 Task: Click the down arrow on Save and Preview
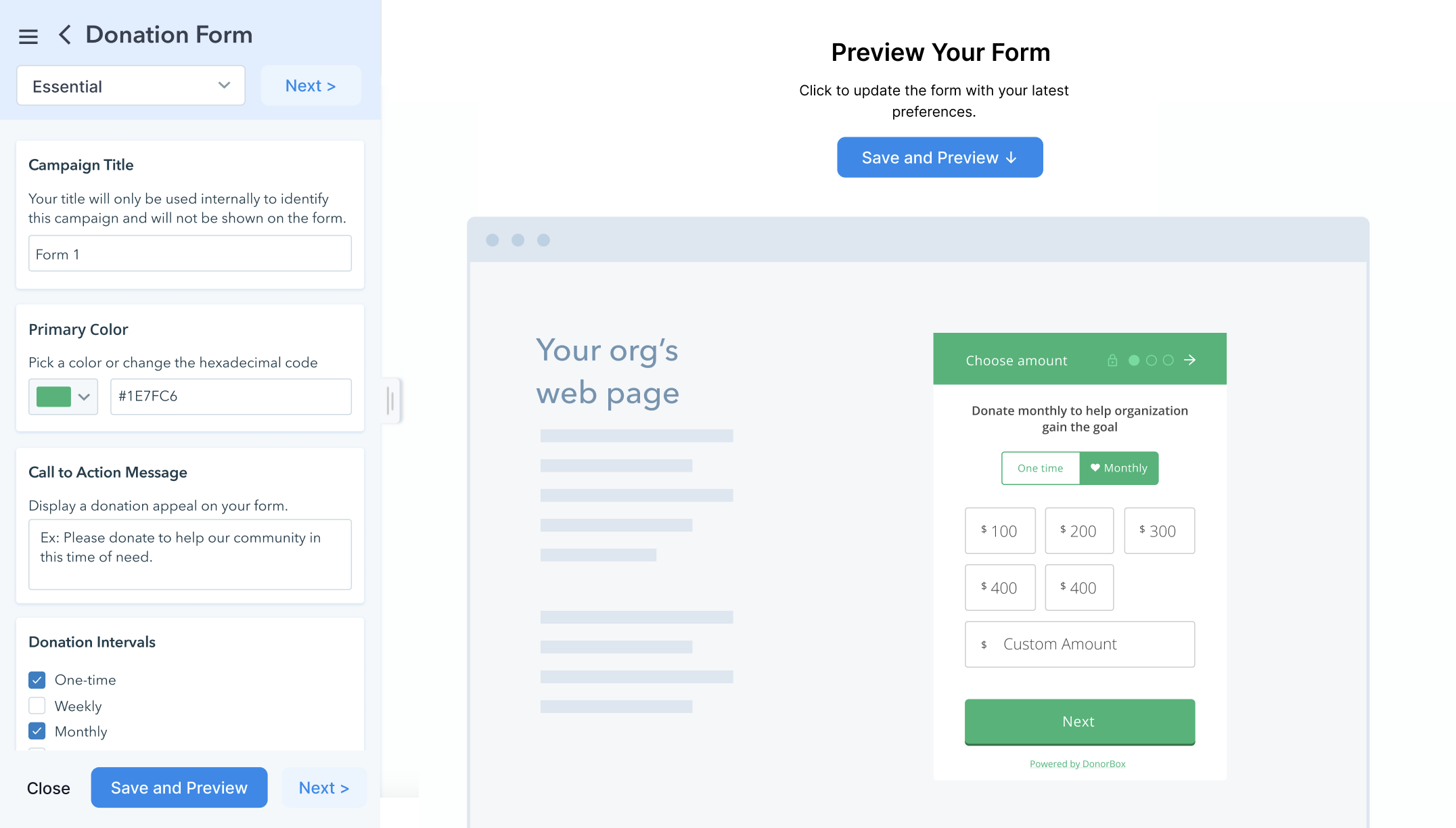coord(1011,158)
